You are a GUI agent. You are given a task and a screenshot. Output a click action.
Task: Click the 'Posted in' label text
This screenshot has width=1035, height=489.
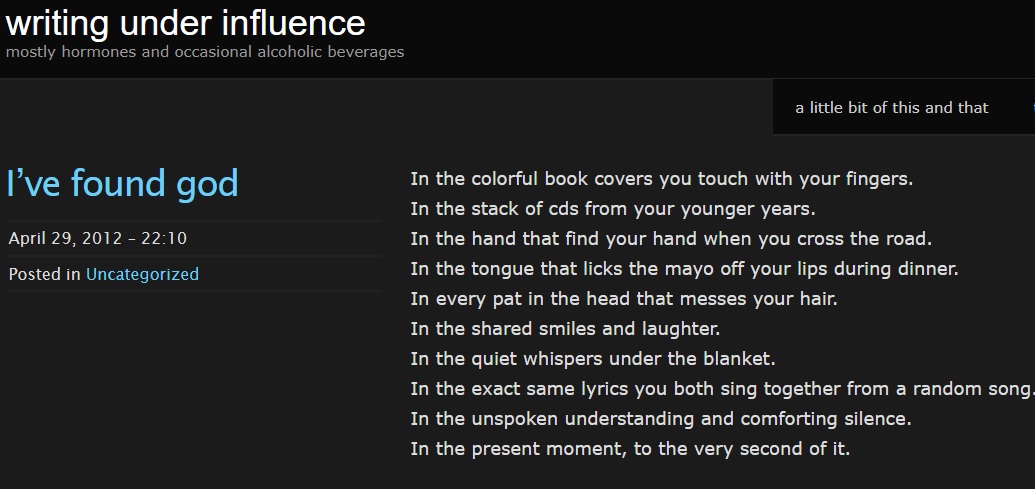45,274
